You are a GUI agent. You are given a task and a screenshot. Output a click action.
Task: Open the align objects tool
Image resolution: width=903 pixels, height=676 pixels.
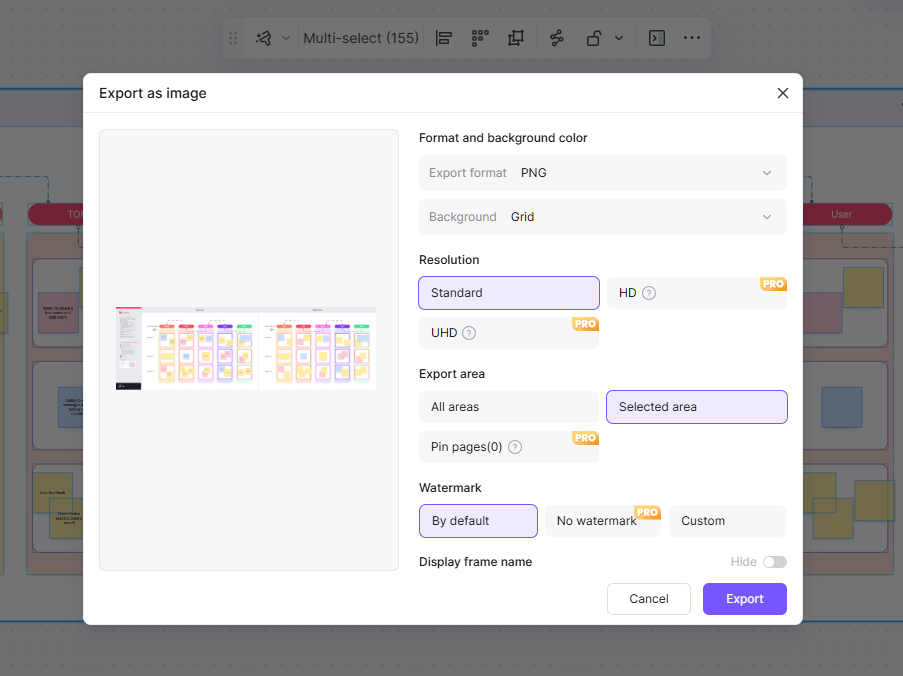tap(443, 38)
